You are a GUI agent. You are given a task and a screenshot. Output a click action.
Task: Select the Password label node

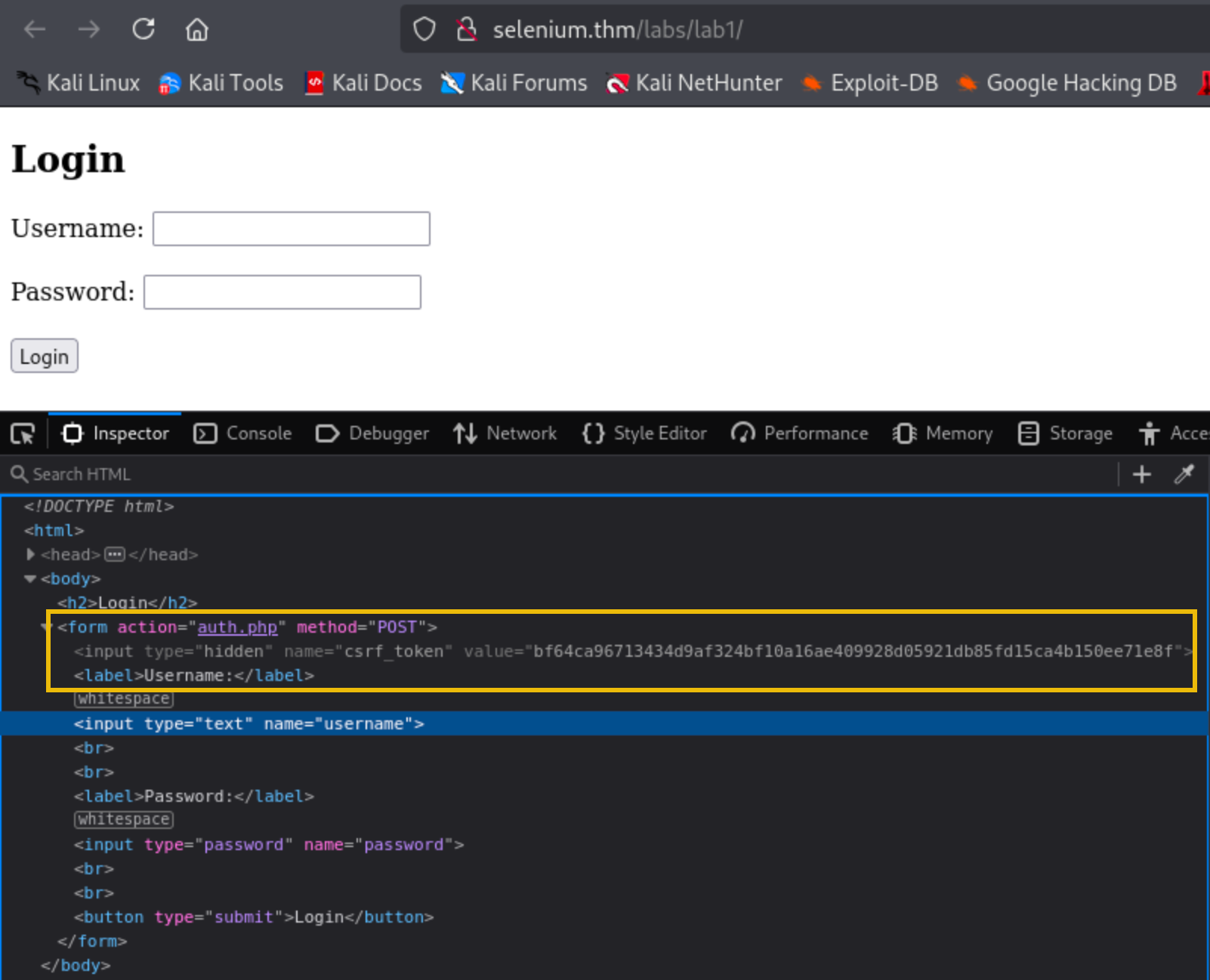[x=194, y=796]
